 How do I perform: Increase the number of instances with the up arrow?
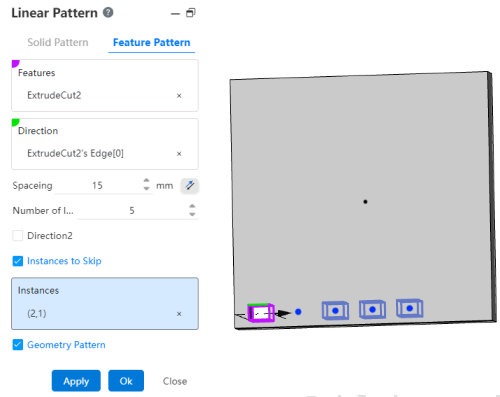click(192, 206)
